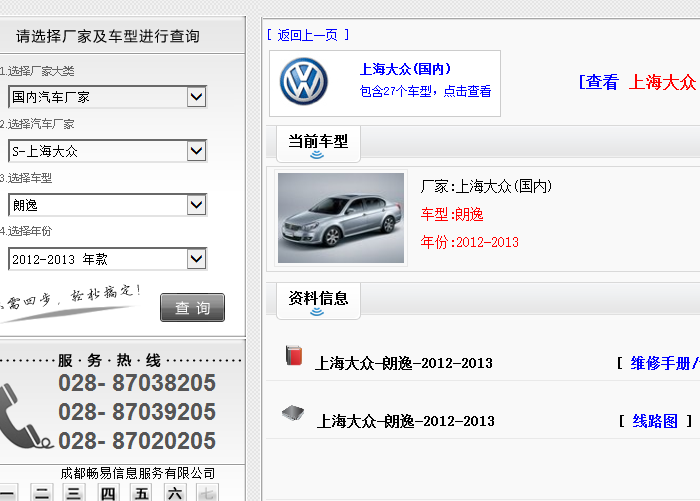Click the red 年份:2012-2013 text
Screen dimensions: 700x501
point(470,242)
